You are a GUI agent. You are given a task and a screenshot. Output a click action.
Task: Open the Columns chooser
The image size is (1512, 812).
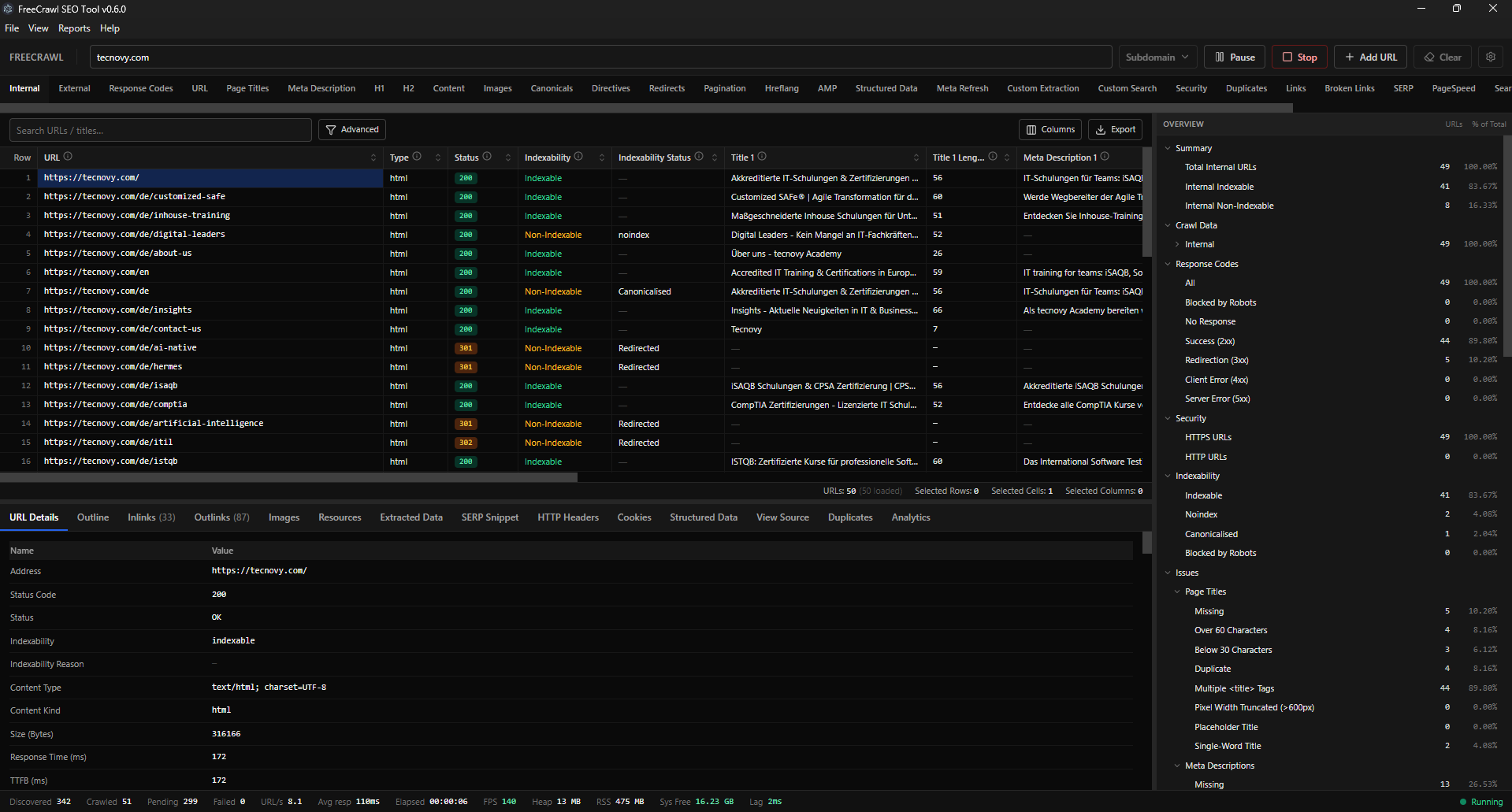(1050, 129)
